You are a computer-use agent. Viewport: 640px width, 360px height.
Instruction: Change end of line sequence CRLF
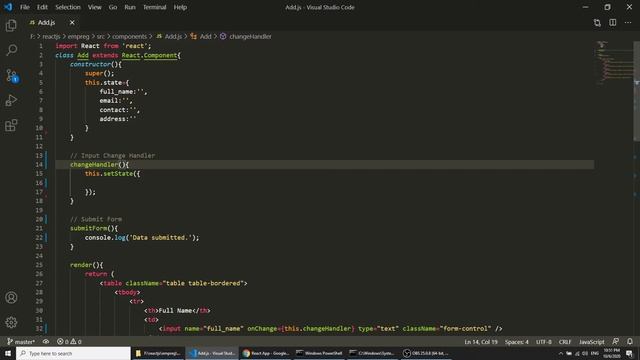(x=565, y=342)
